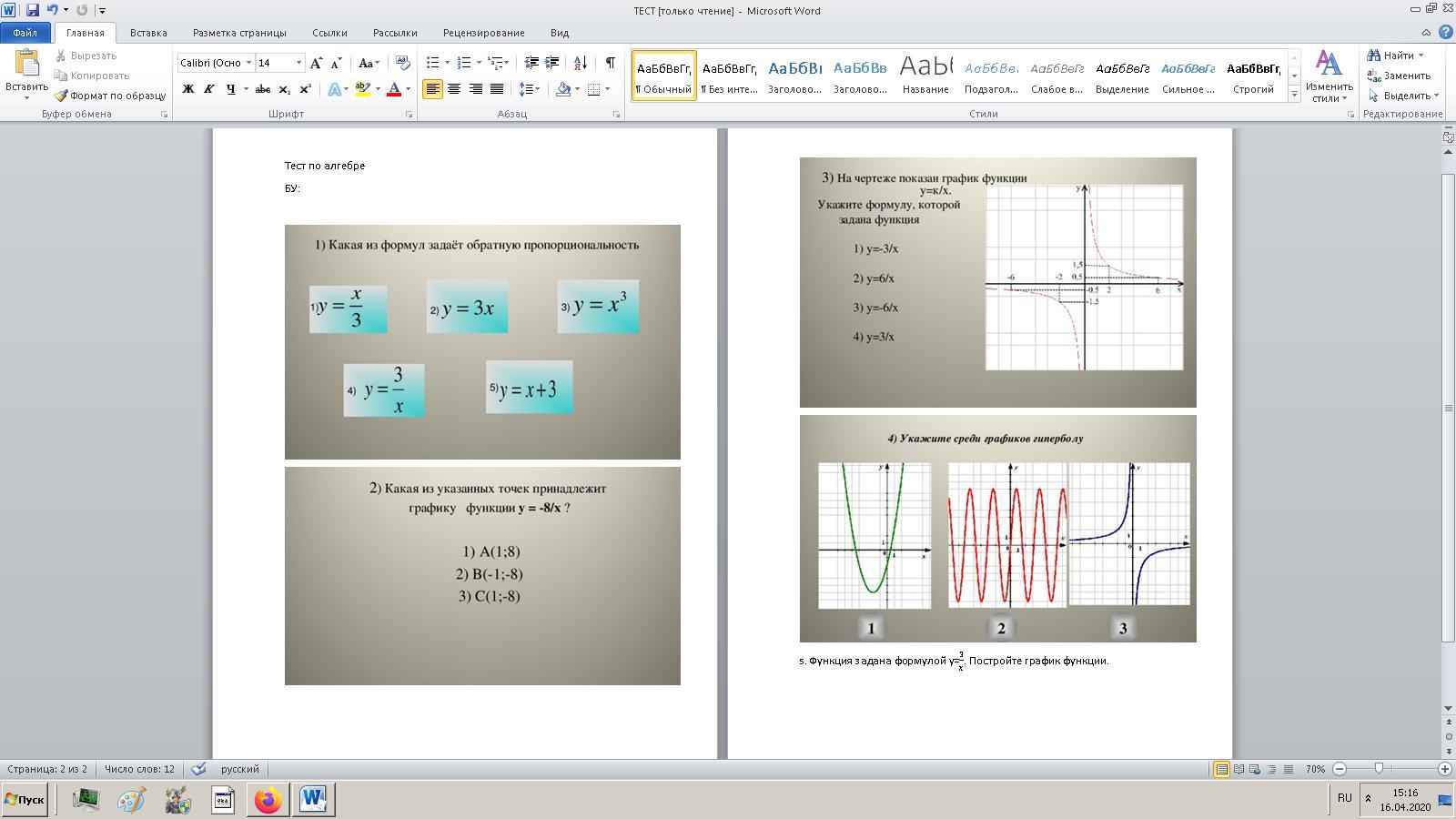Expand the line spacing dropdown
Viewport: 1456px width, 819px height.
537,89
